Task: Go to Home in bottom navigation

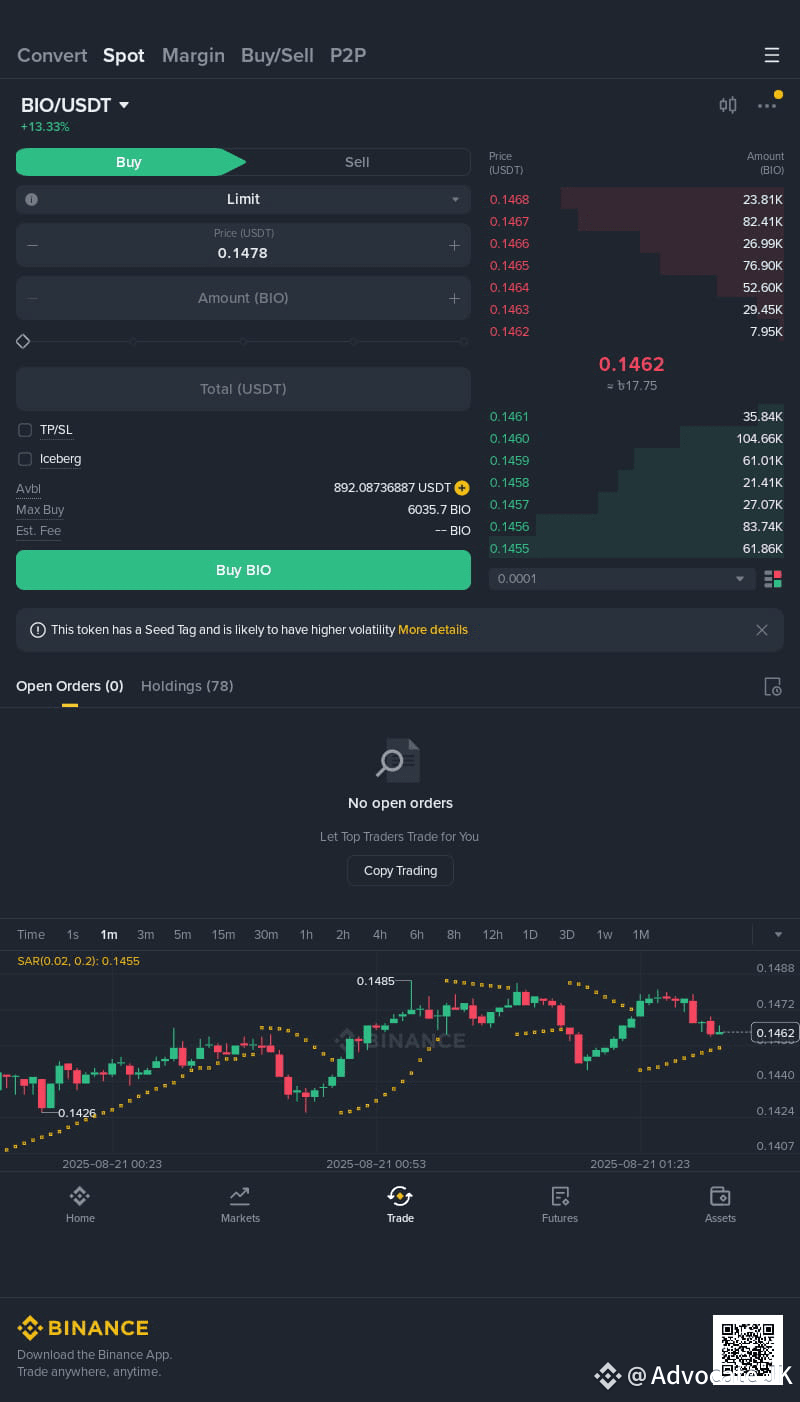Action: (80, 1204)
